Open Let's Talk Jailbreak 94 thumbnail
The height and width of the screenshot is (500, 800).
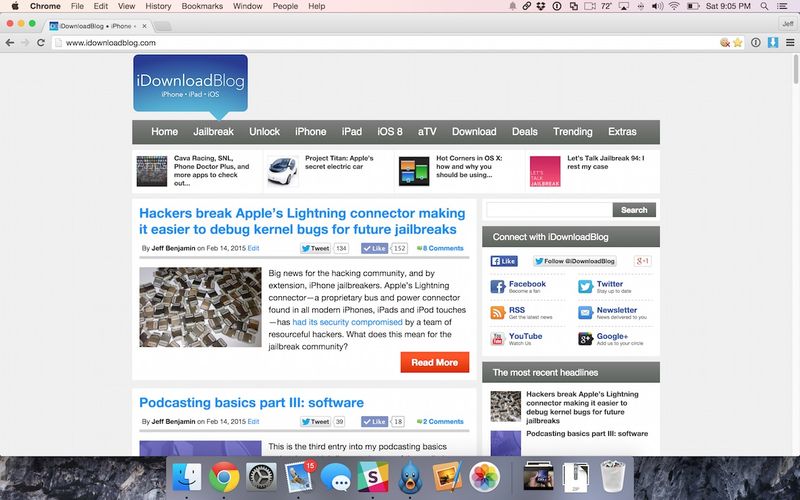(x=545, y=171)
